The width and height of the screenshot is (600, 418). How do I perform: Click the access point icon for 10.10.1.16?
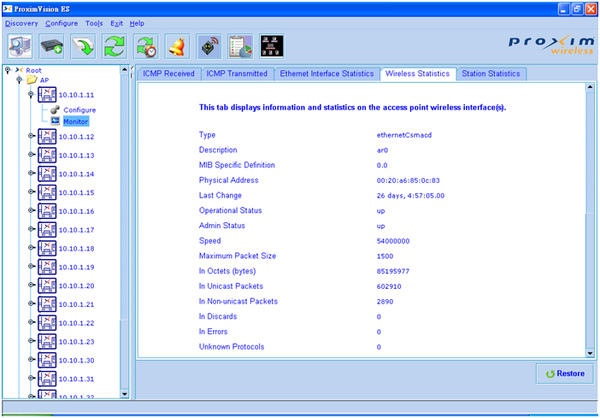(x=47, y=211)
